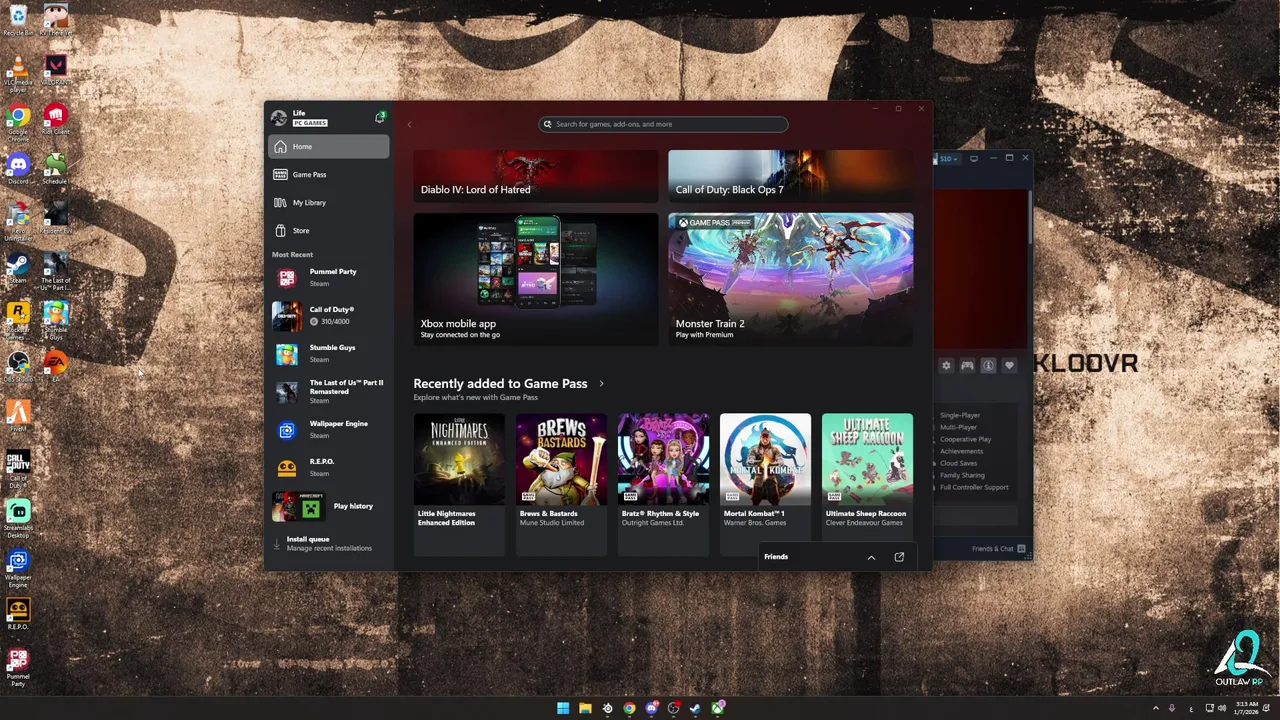Click the search games and add-ons field
Screen dimensions: 1280x720
(x=663, y=124)
